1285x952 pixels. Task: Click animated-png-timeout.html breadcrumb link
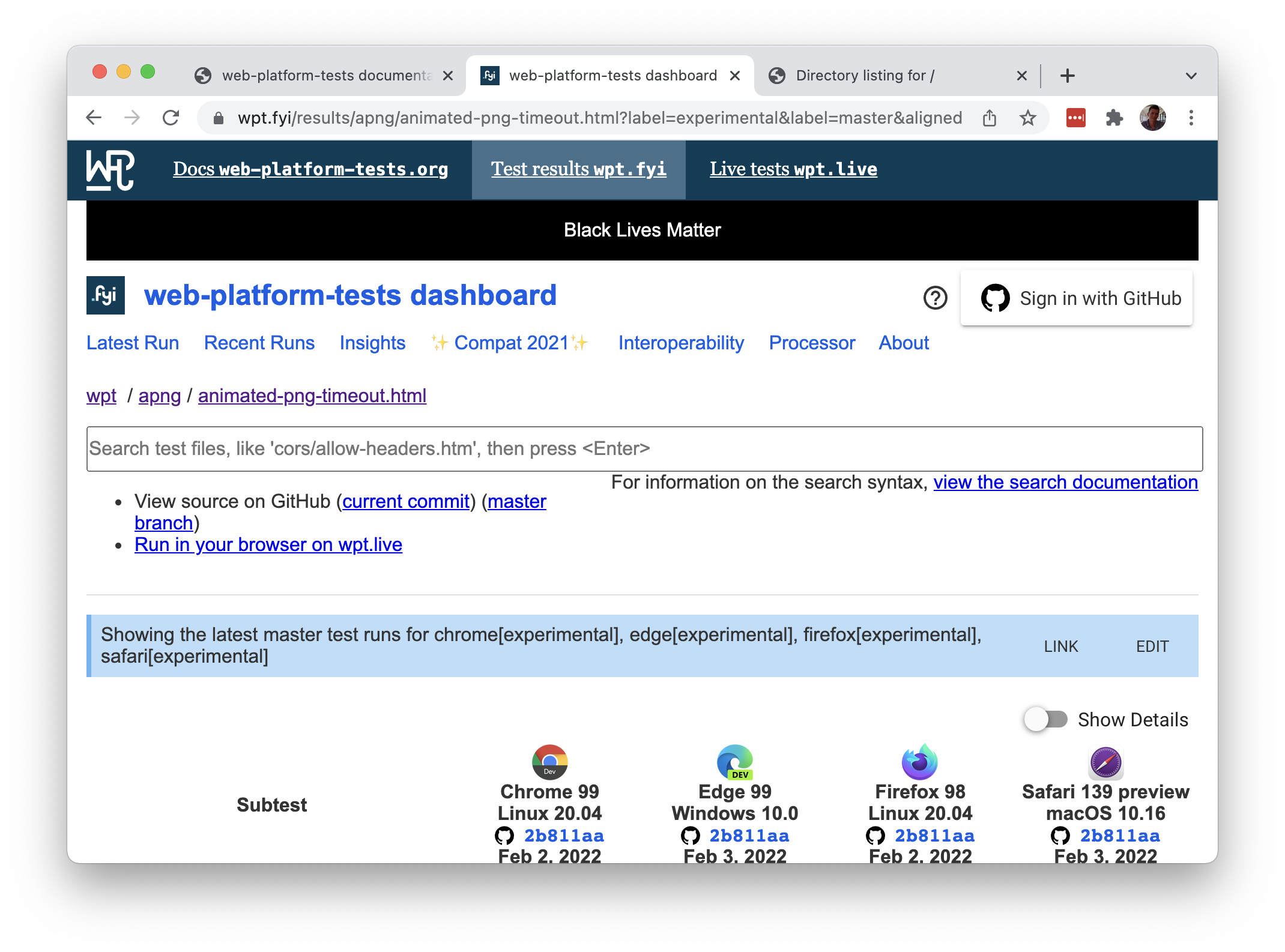[x=312, y=396]
